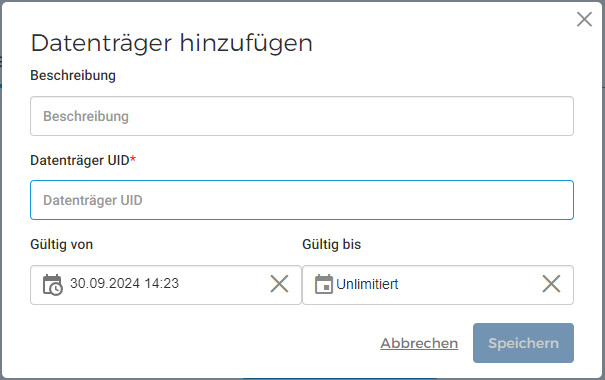
Task: Select the Unlimitiert value text
Action: [x=367, y=284]
